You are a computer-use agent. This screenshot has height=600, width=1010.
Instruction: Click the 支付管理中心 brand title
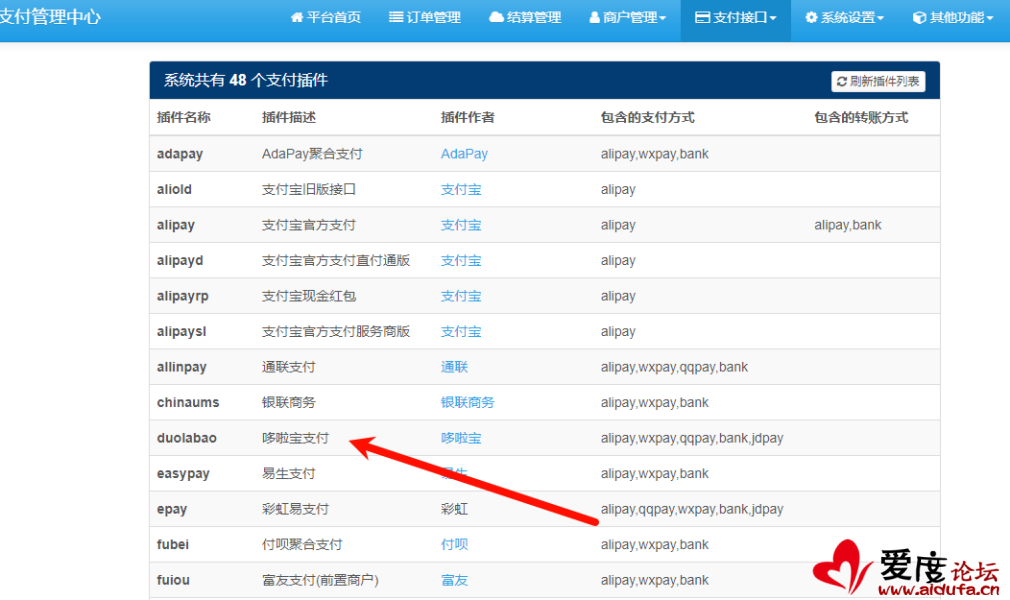49,17
